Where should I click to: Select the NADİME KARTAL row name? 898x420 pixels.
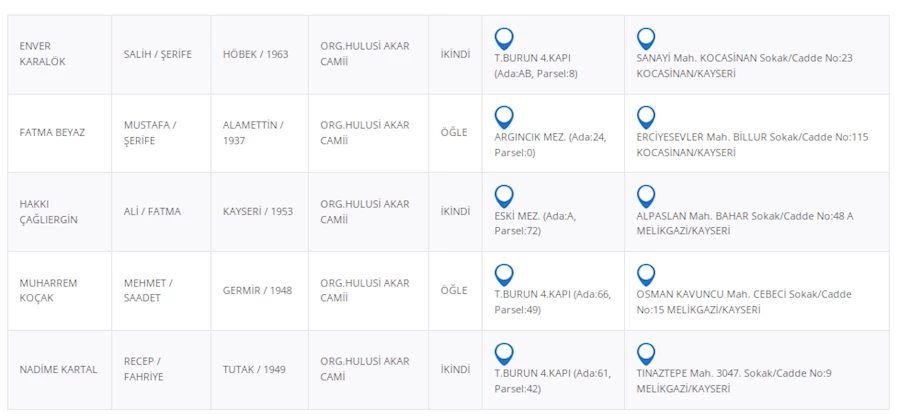(x=58, y=369)
